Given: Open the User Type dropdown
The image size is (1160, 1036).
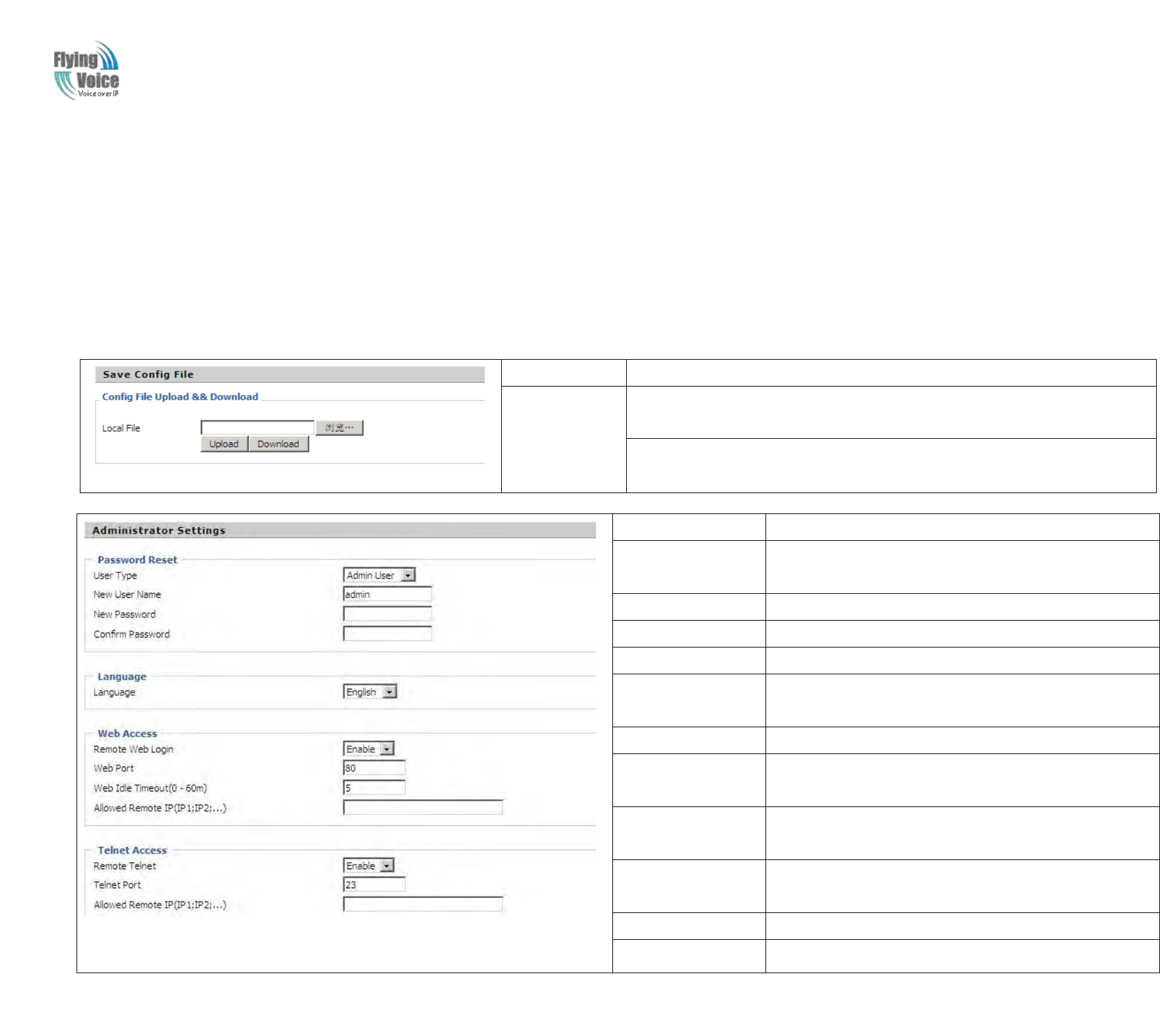Looking at the screenshot, I should tap(379, 576).
